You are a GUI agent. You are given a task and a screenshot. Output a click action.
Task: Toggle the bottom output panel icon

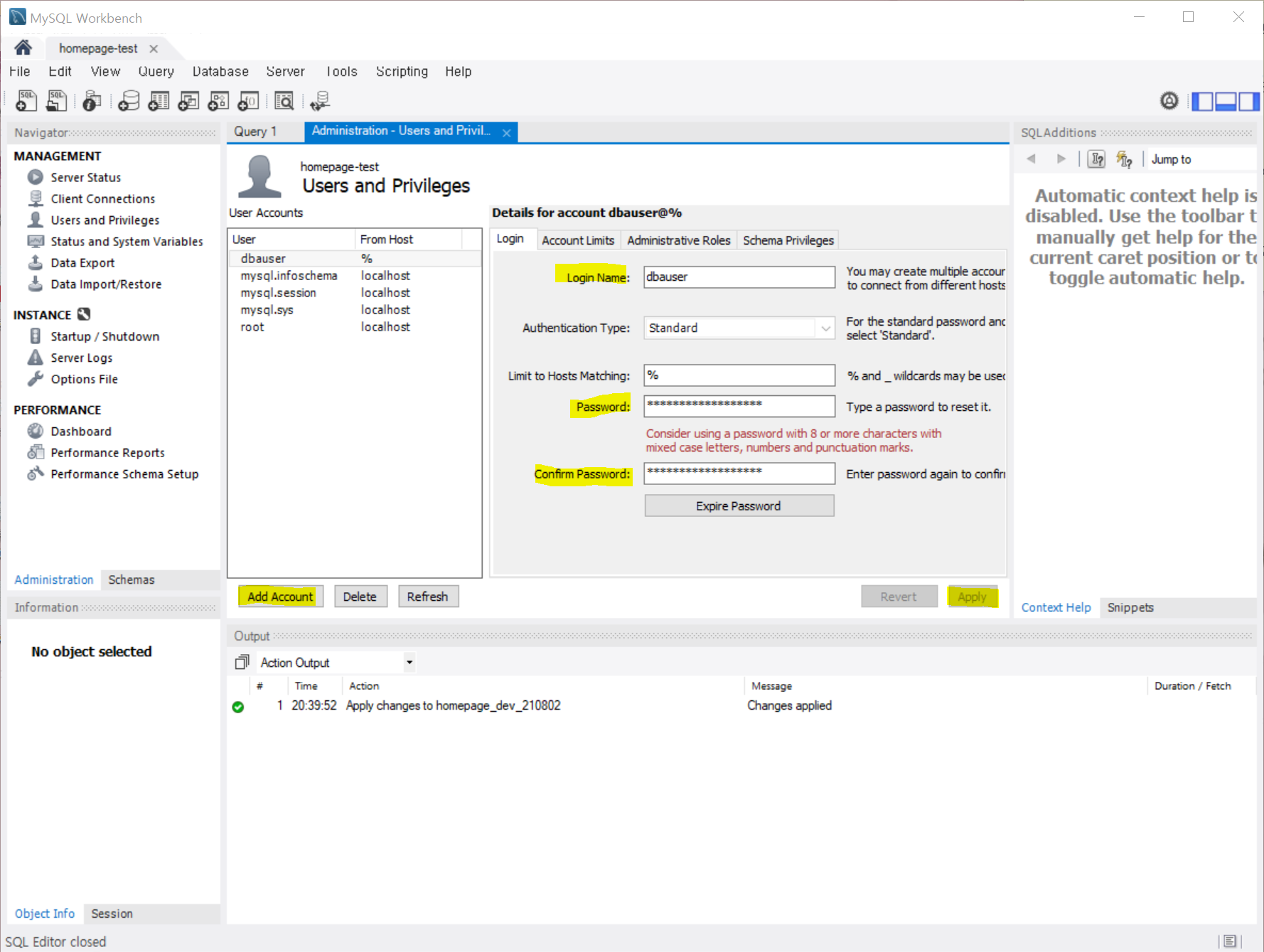pyautogui.click(x=1226, y=102)
